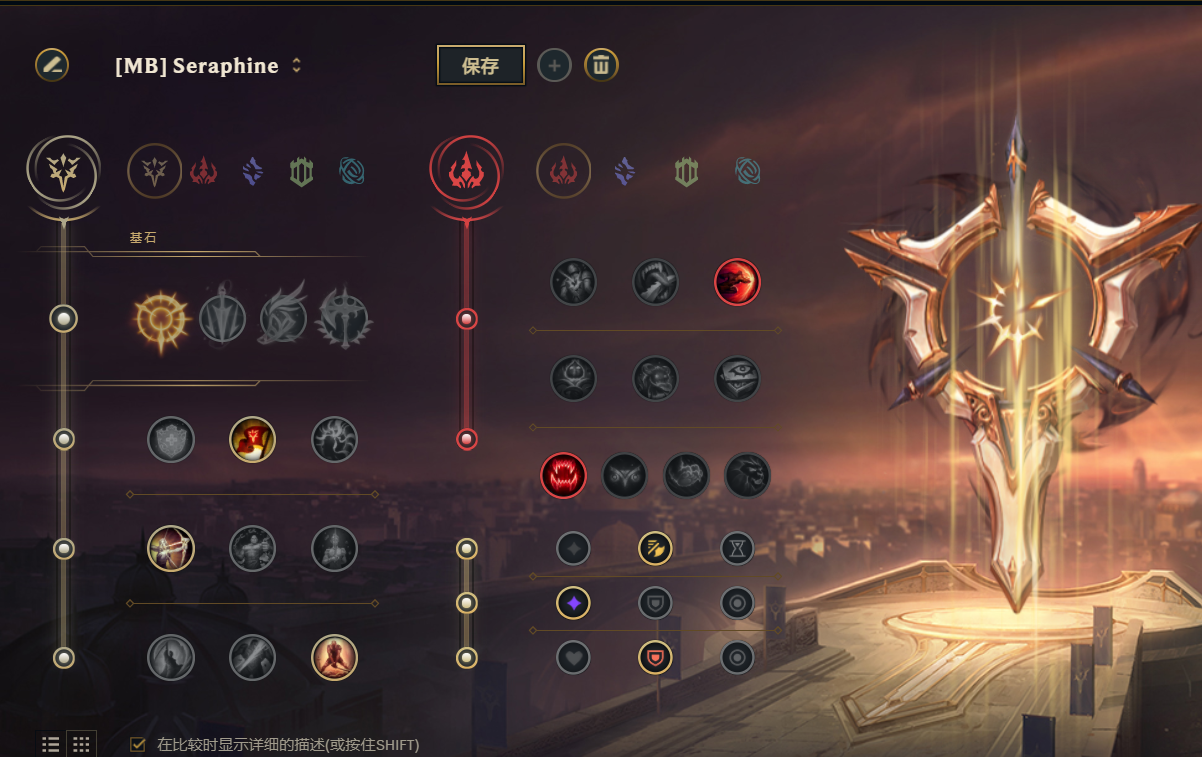
Task: Select the heart health stat shard
Action: coord(574,657)
